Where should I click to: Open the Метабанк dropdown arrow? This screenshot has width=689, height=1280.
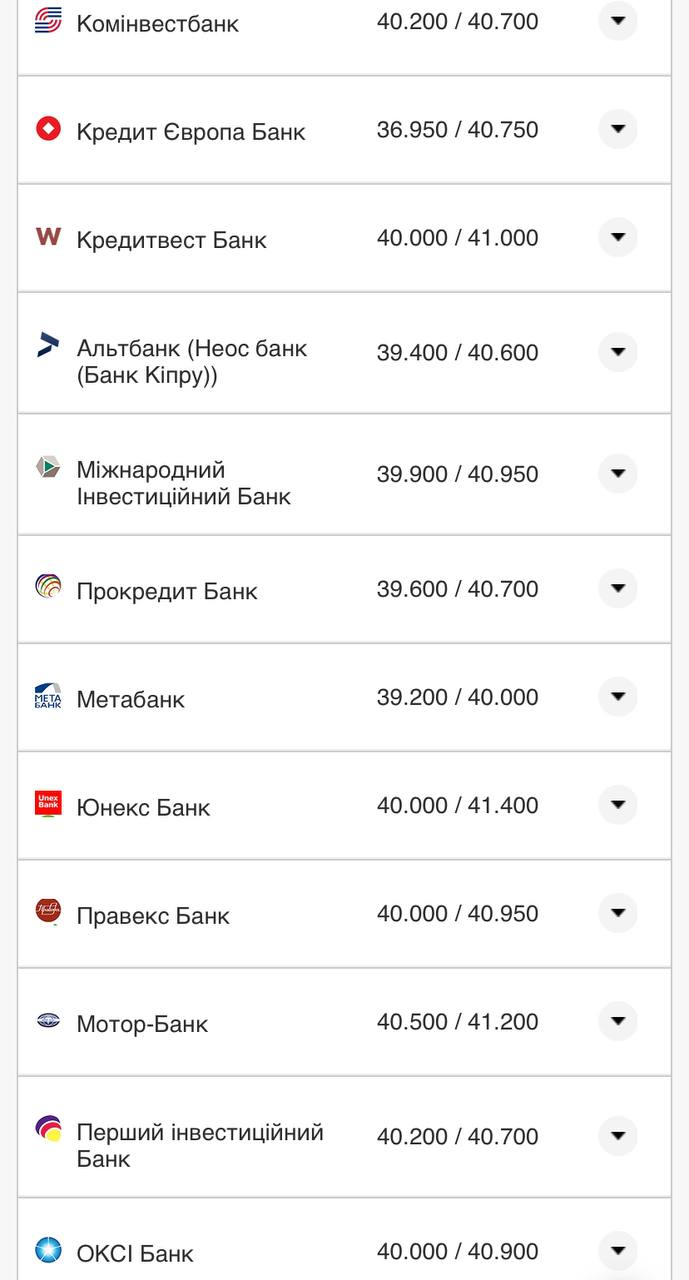pyautogui.click(x=618, y=697)
